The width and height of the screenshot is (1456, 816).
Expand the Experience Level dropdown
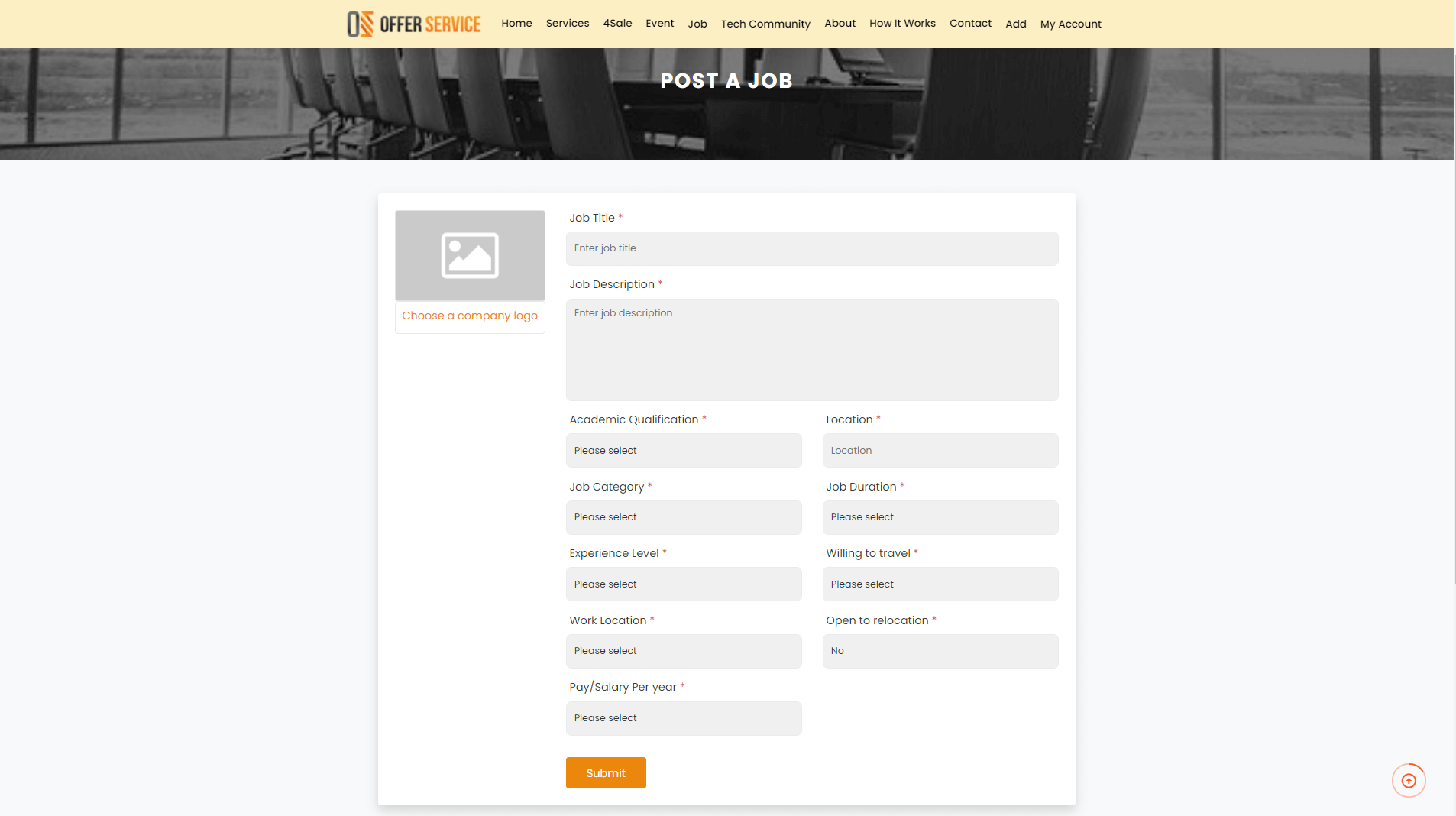click(684, 584)
